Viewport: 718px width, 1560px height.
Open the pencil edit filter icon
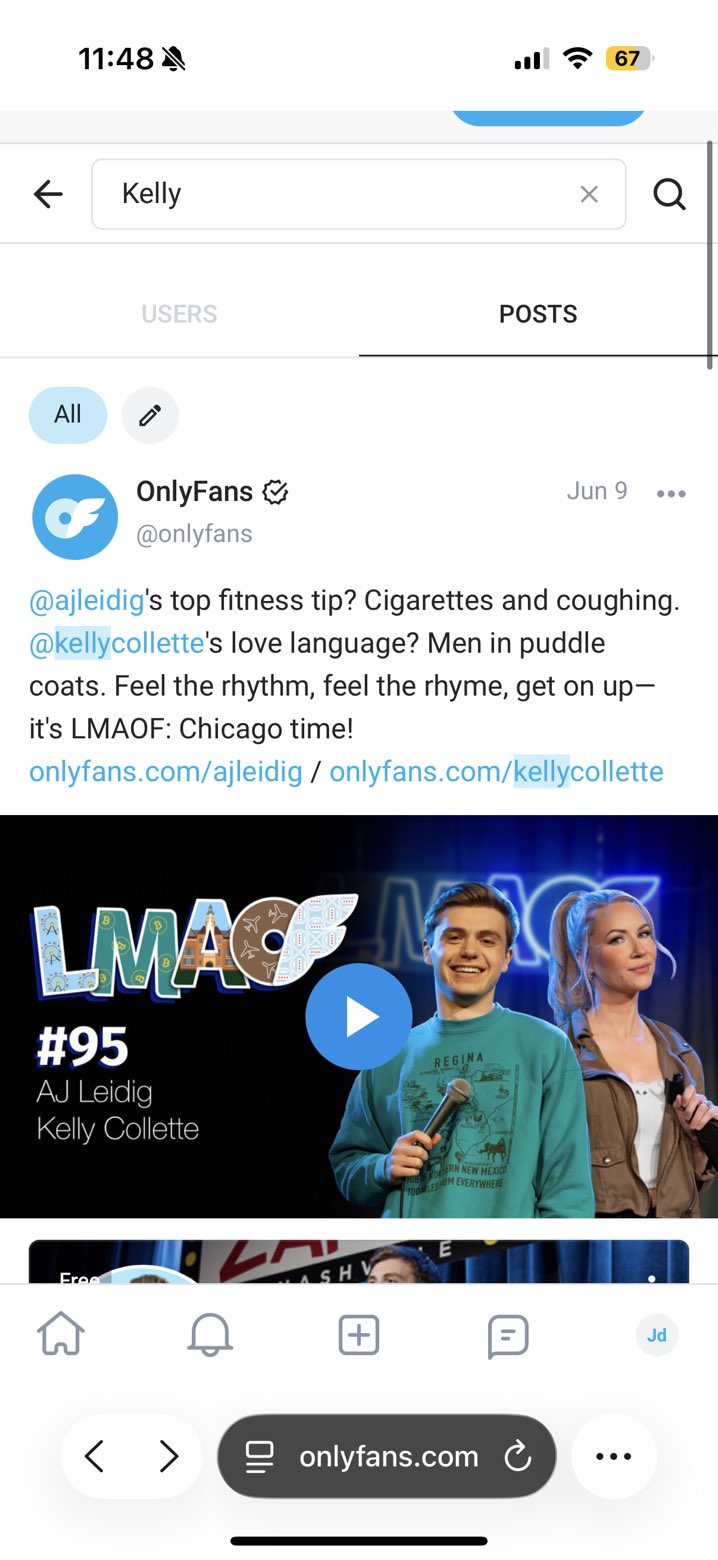150,415
